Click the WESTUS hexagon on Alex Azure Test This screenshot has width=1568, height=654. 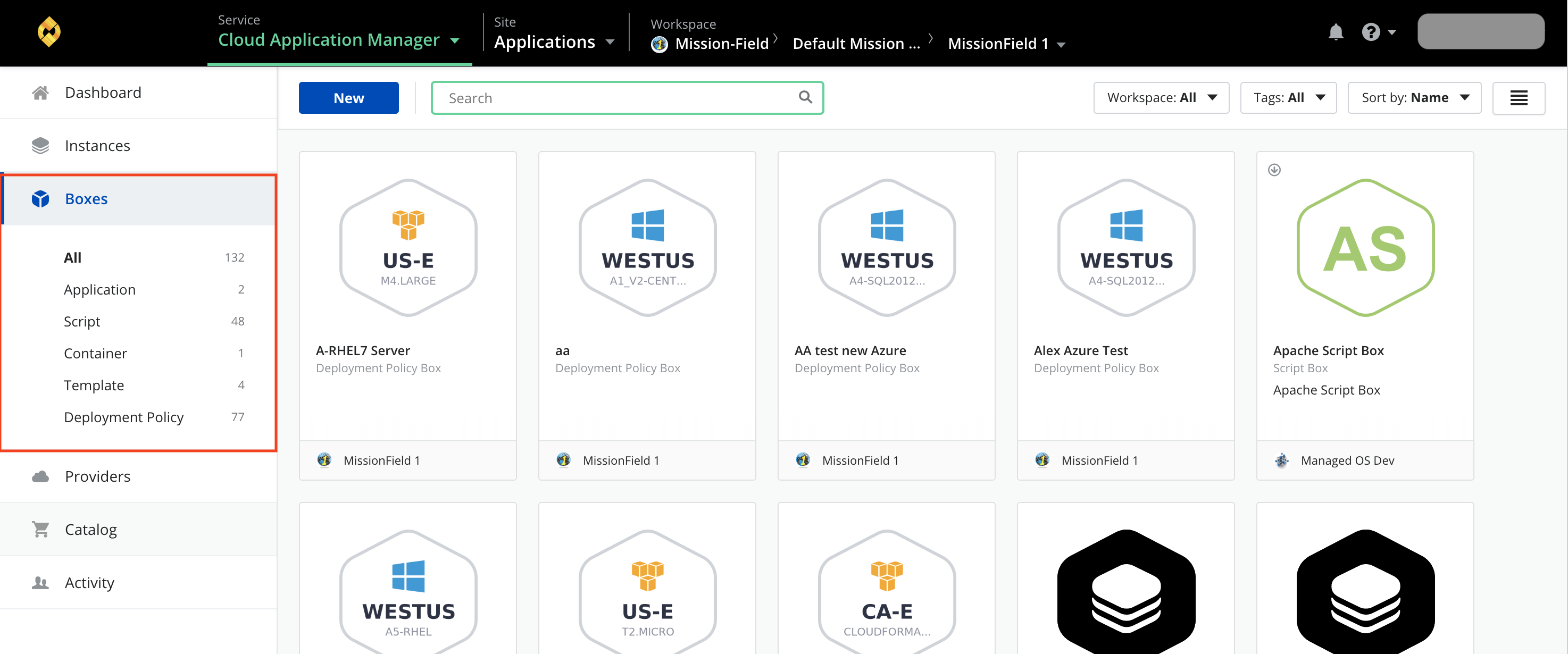pyautogui.click(x=1126, y=248)
